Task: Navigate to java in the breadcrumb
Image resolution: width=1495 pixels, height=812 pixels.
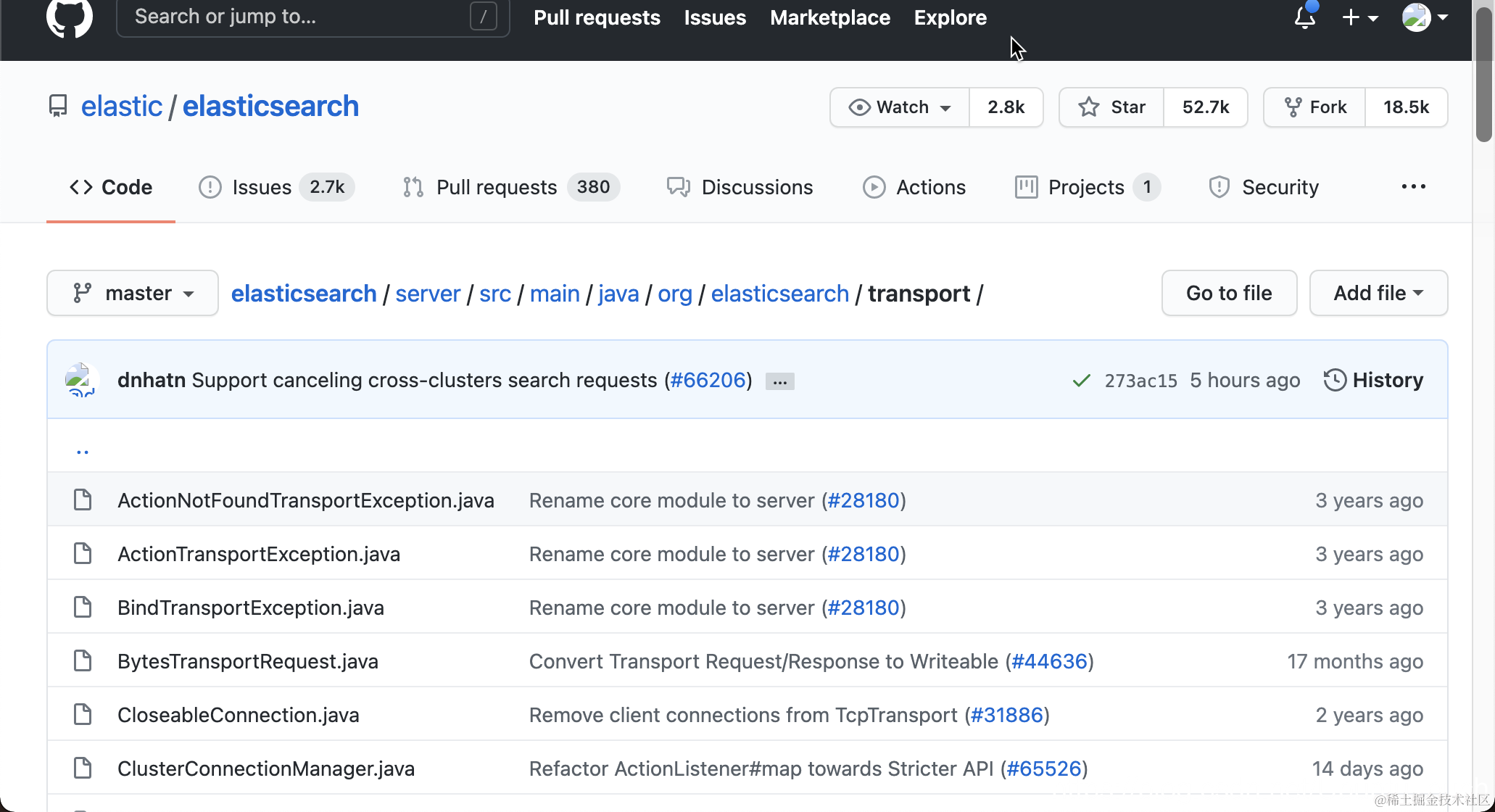Action: 618,294
